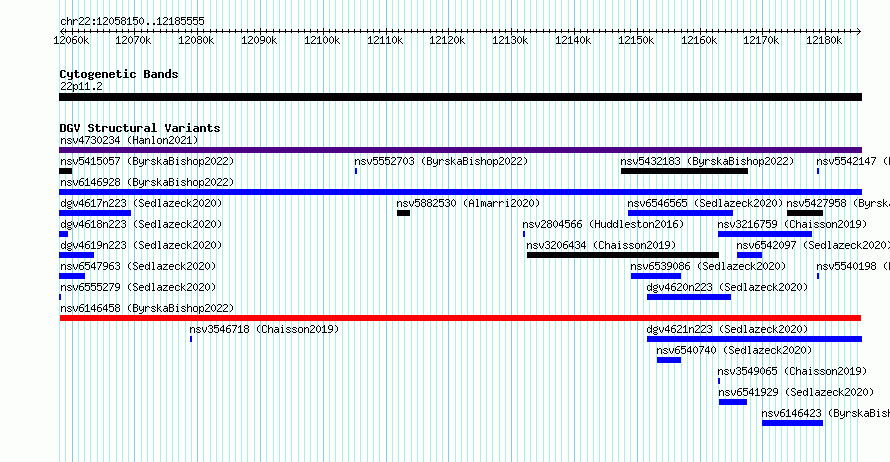The width and height of the screenshot is (890, 462).
Task: Click the 22p11.2 band label
Action: (x=81, y=86)
